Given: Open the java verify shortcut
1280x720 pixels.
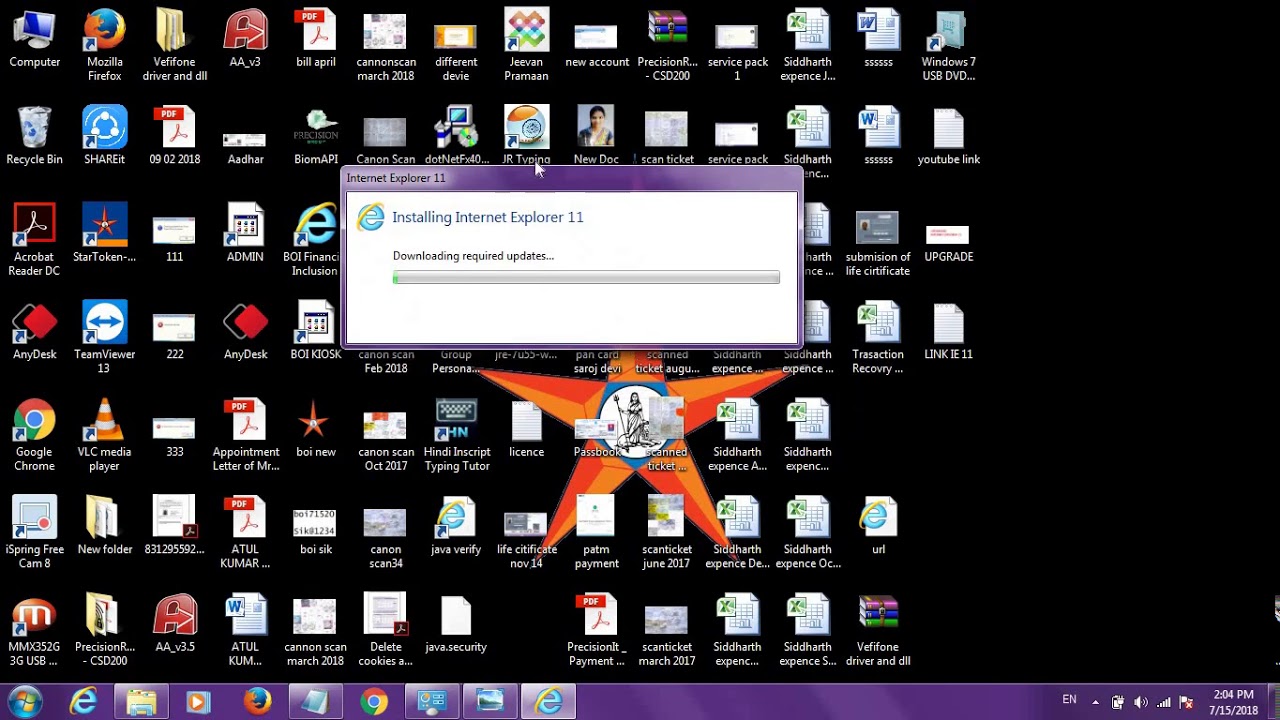Looking at the screenshot, I should [456, 527].
